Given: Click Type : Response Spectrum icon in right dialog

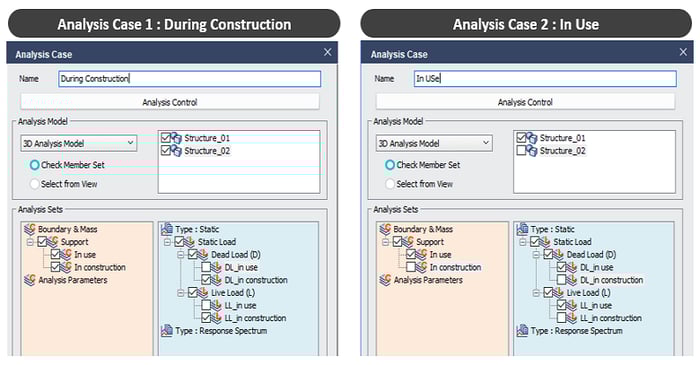Looking at the screenshot, I should point(522,331).
